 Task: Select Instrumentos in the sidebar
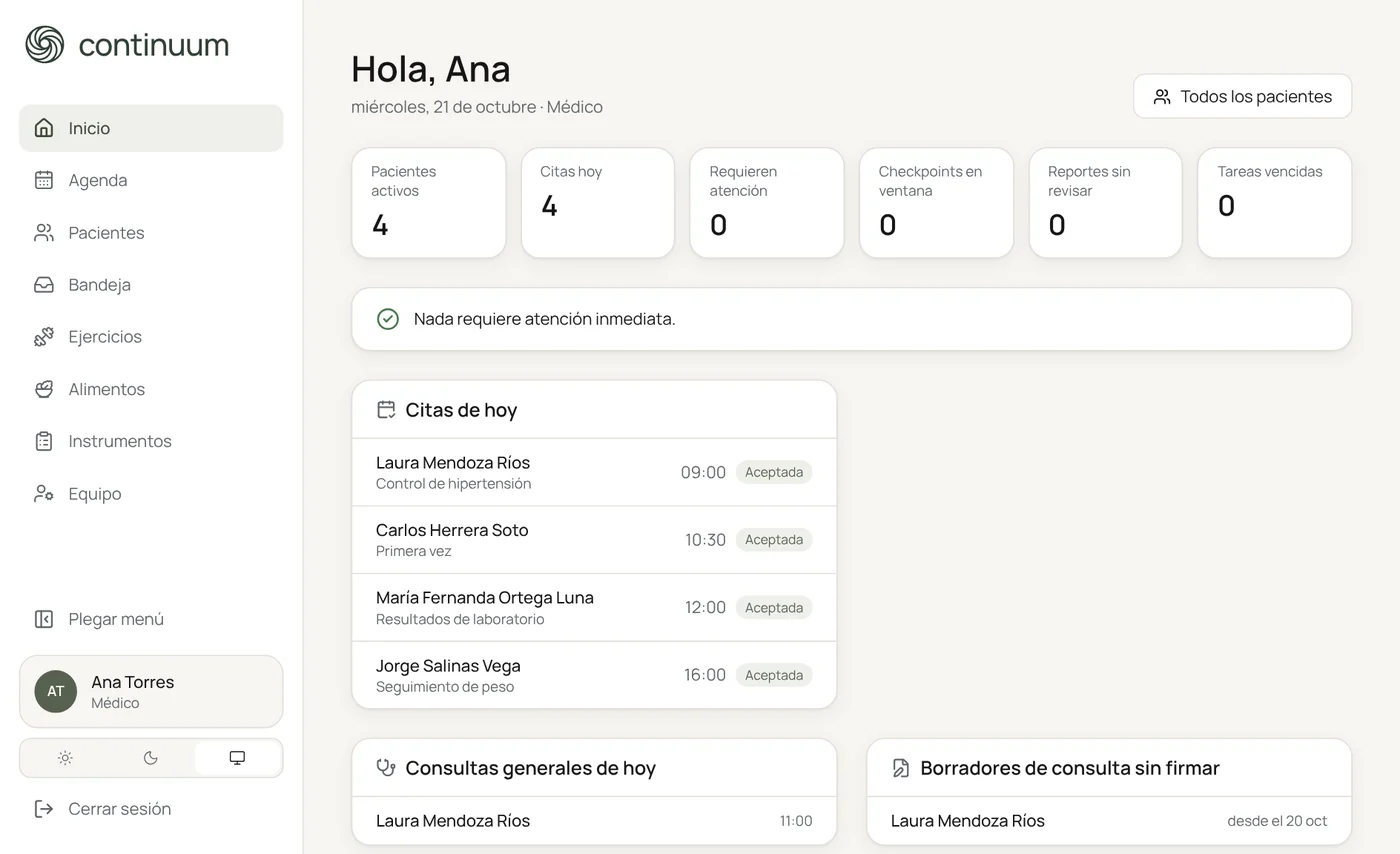pyautogui.click(x=151, y=441)
